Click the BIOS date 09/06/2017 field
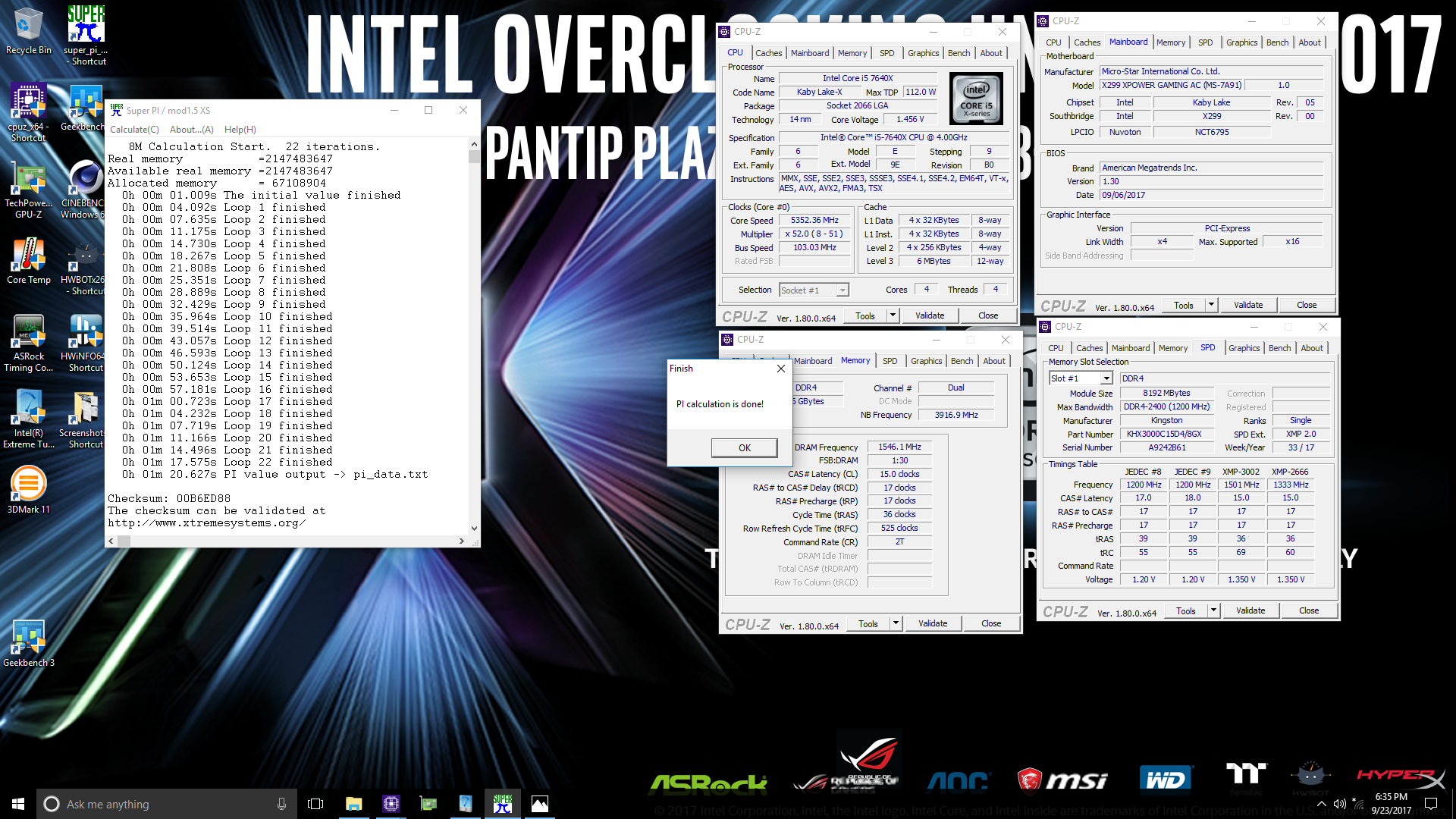This screenshot has width=1456, height=819. pyautogui.click(x=1211, y=196)
